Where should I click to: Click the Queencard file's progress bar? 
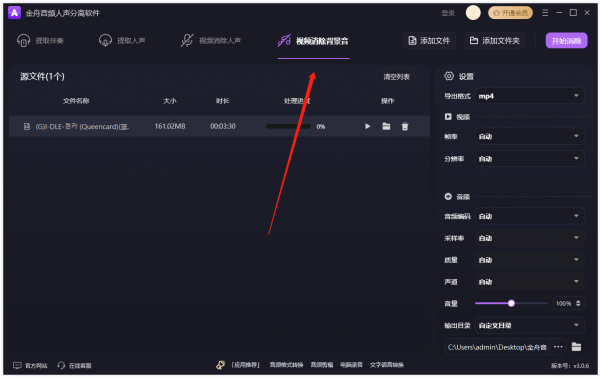tap(288, 126)
